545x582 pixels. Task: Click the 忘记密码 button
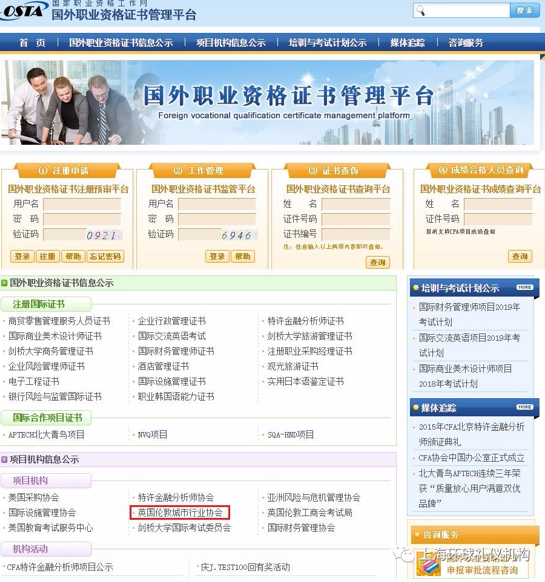click(x=105, y=256)
